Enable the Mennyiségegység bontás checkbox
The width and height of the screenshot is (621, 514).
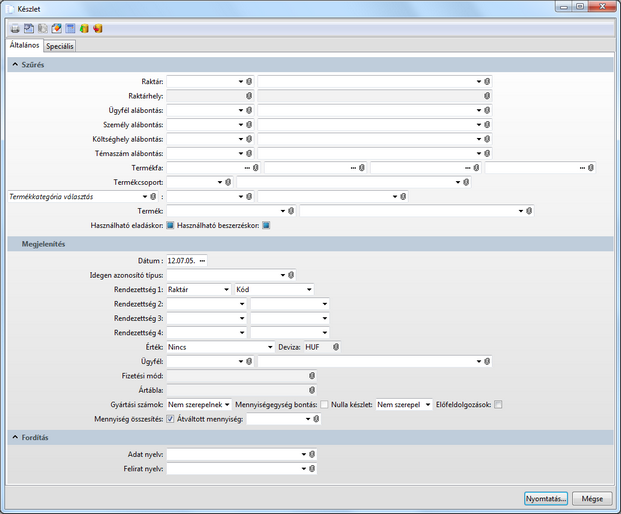point(323,405)
